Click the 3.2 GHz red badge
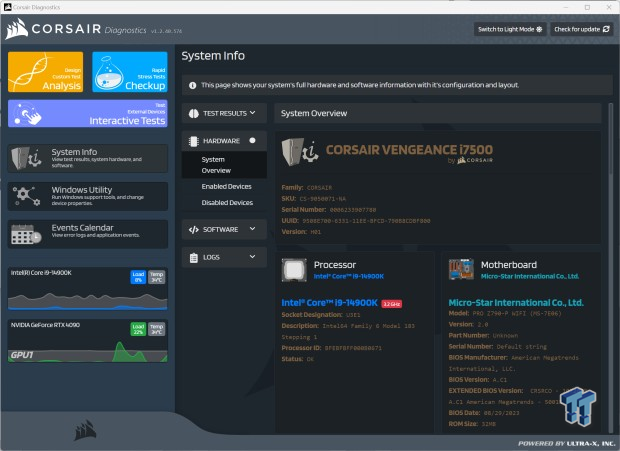 [x=391, y=304]
